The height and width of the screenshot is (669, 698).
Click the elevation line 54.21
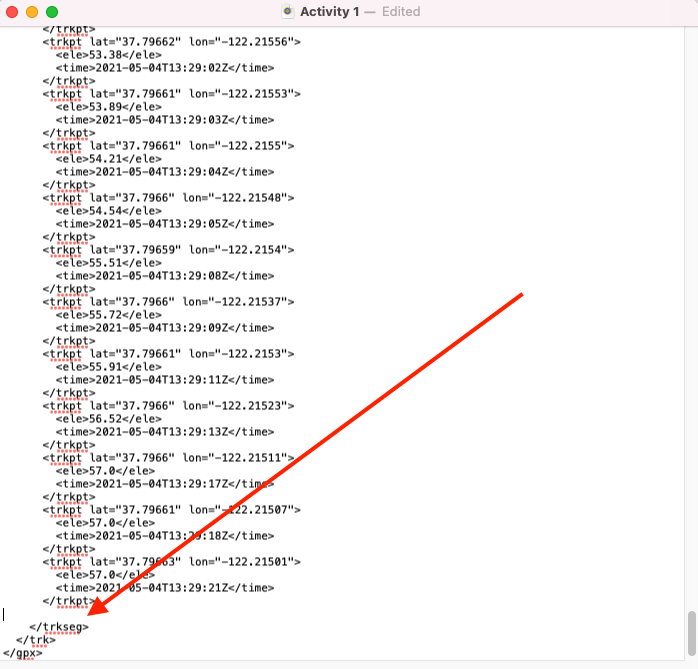(x=109, y=159)
